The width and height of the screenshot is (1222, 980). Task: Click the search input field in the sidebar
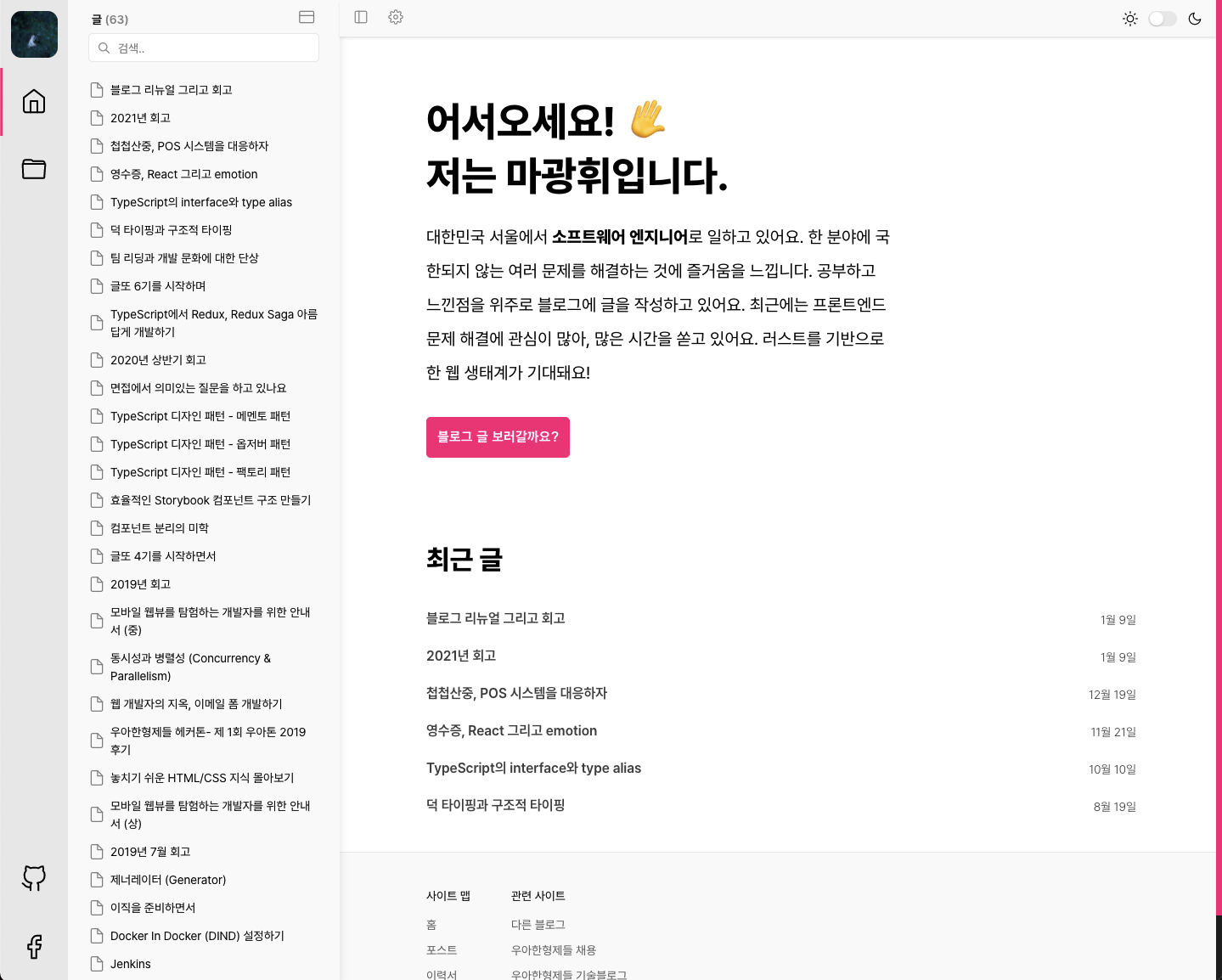coord(203,48)
